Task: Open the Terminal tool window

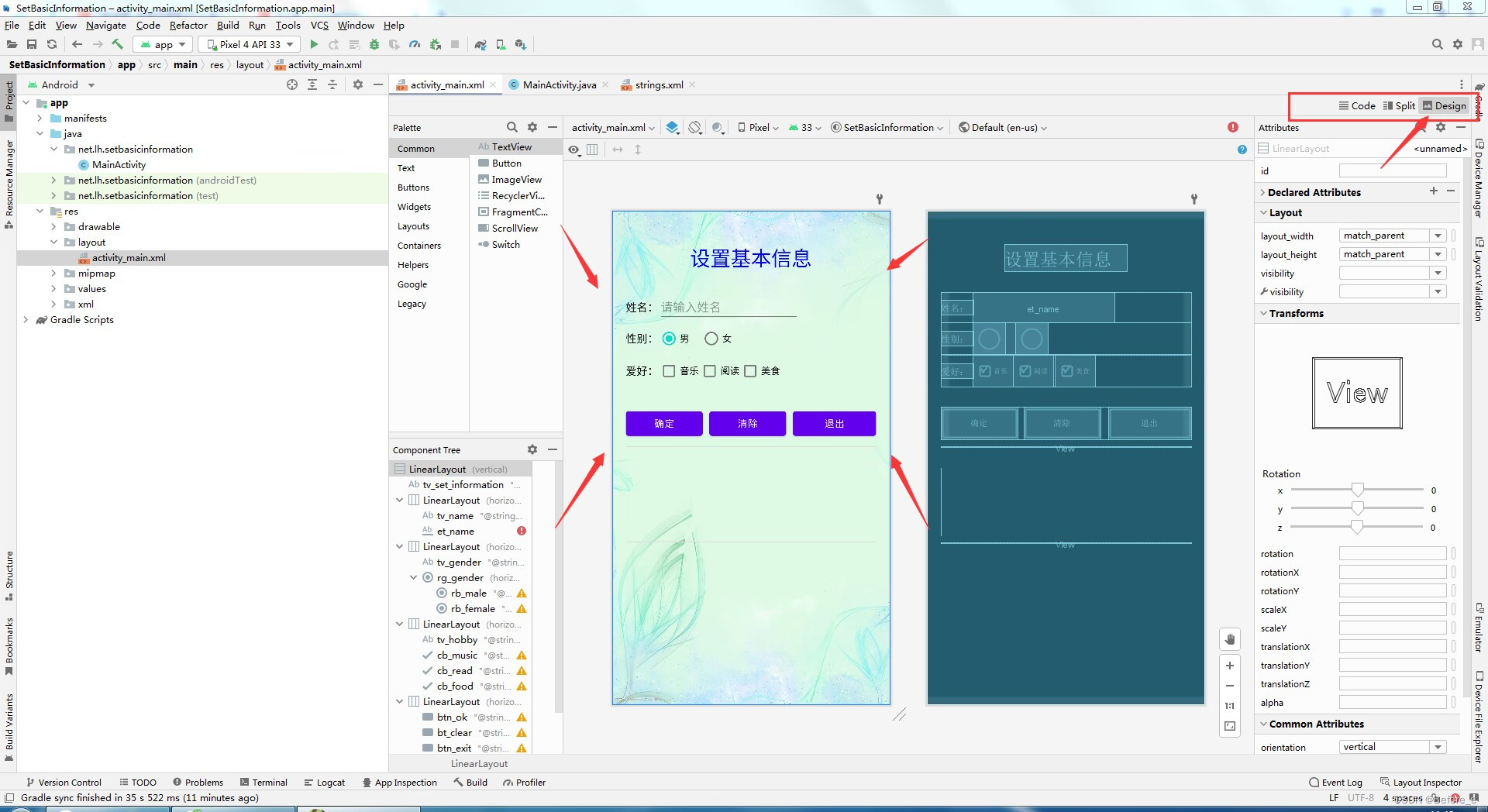Action: point(263,783)
